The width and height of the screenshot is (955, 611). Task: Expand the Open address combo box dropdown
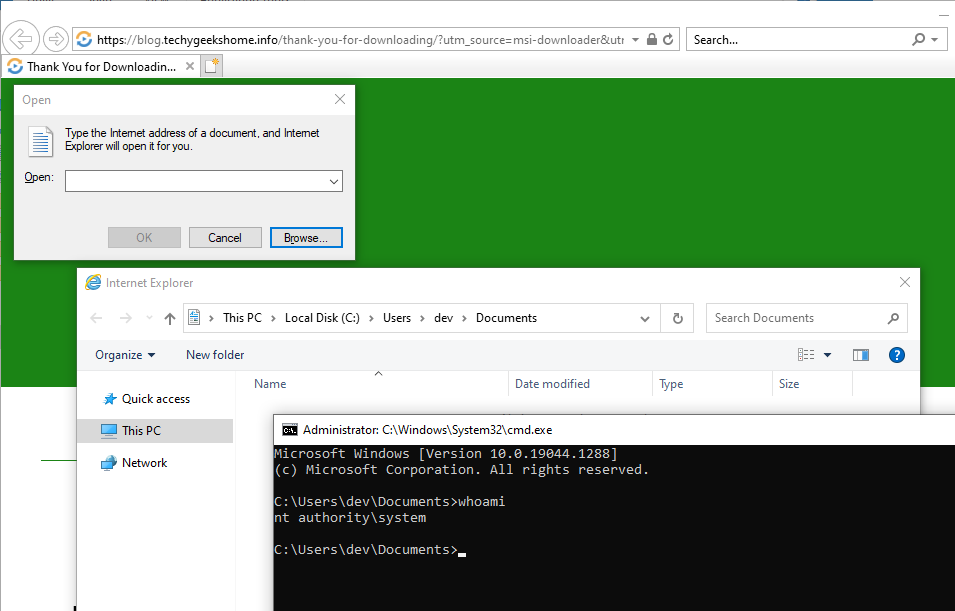pyautogui.click(x=333, y=181)
